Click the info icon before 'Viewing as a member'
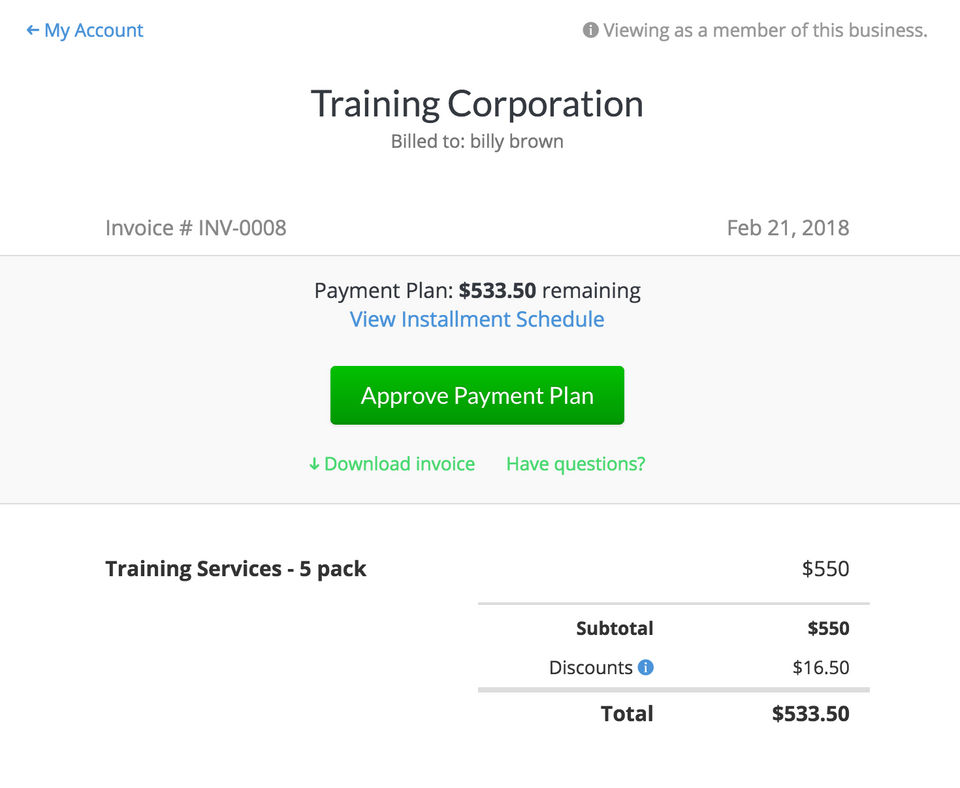 tap(591, 31)
